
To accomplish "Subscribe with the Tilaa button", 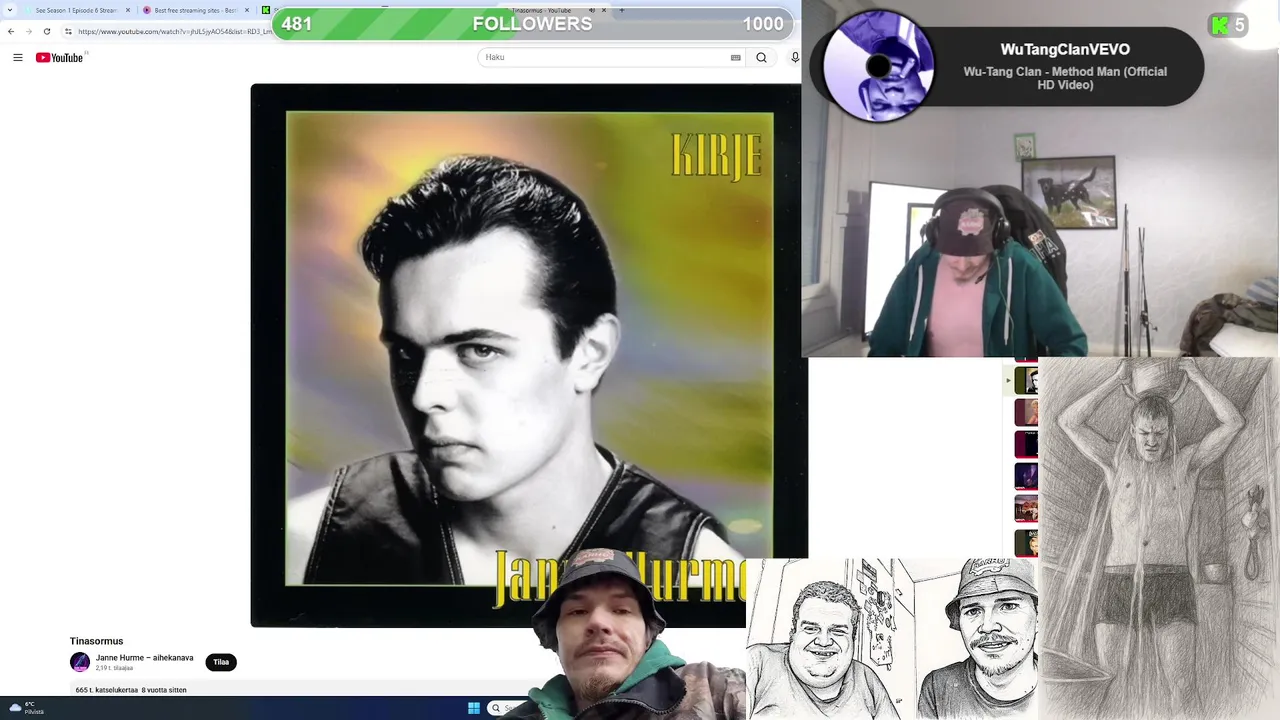I will pyautogui.click(x=221, y=662).
